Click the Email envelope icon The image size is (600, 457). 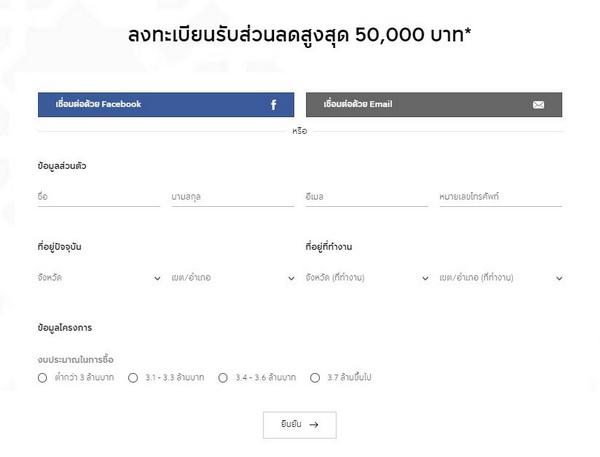click(538, 105)
